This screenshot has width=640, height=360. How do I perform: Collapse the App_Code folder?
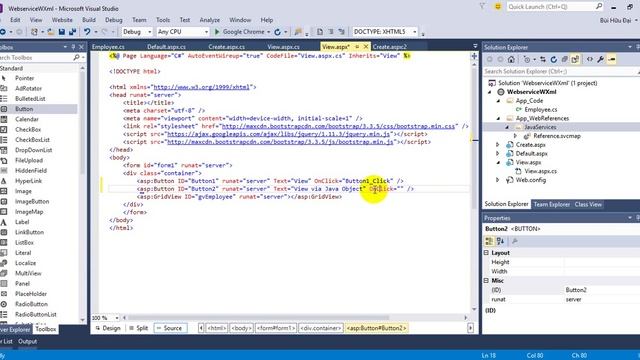point(499,101)
